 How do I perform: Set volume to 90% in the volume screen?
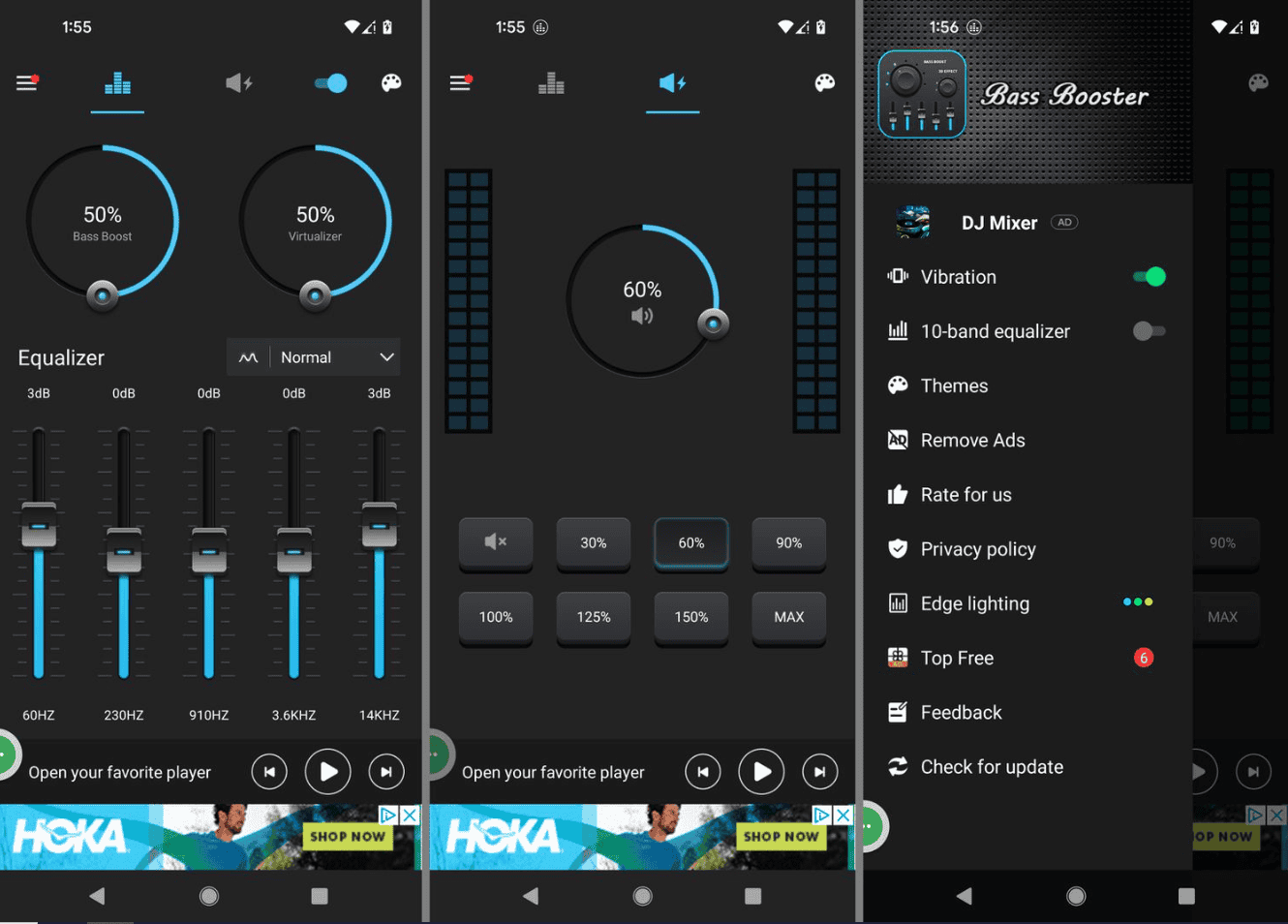coord(789,542)
